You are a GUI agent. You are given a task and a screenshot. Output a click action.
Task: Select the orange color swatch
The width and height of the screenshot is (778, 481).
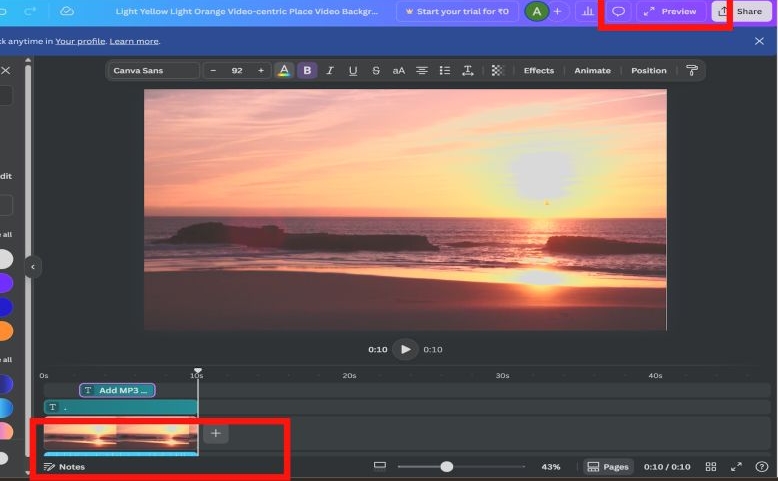click(4, 331)
